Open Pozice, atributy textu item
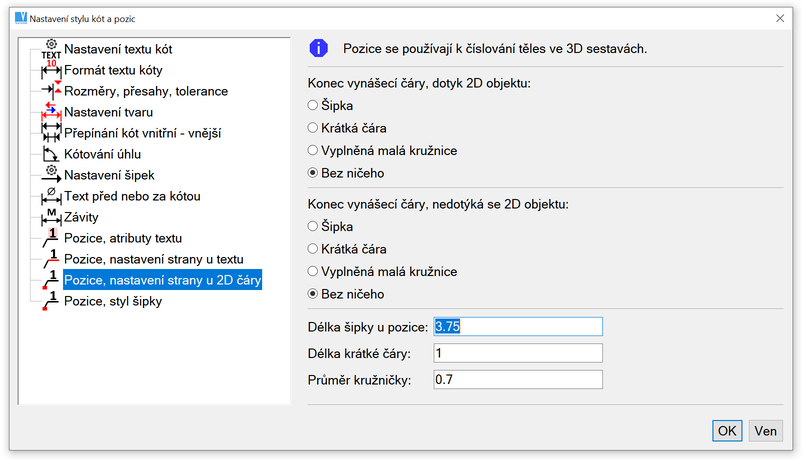Image resolution: width=802 pixels, height=460 pixels. 123,238
